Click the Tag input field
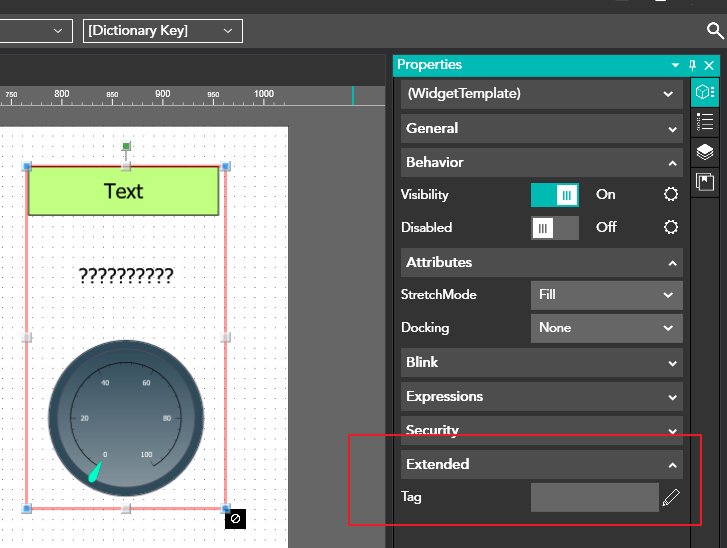The width and height of the screenshot is (727, 548). [x=594, y=497]
